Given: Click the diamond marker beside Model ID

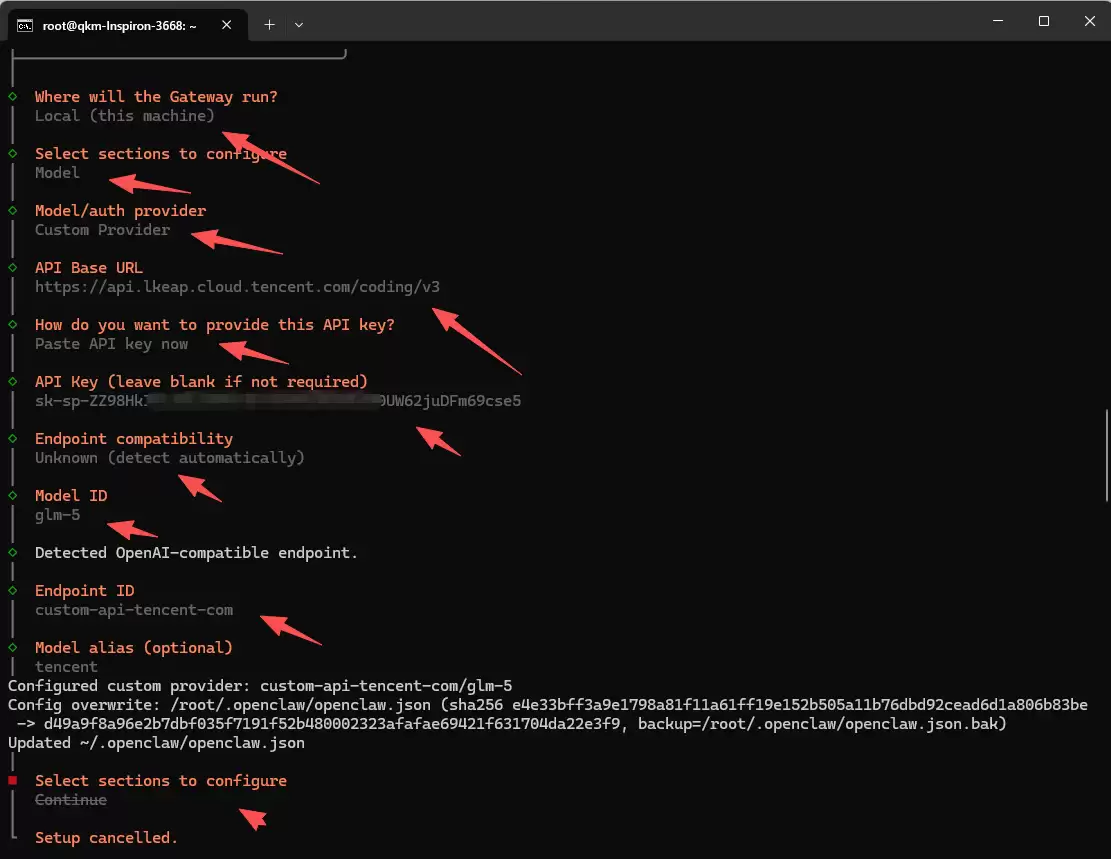Looking at the screenshot, I should (x=13, y=496).
